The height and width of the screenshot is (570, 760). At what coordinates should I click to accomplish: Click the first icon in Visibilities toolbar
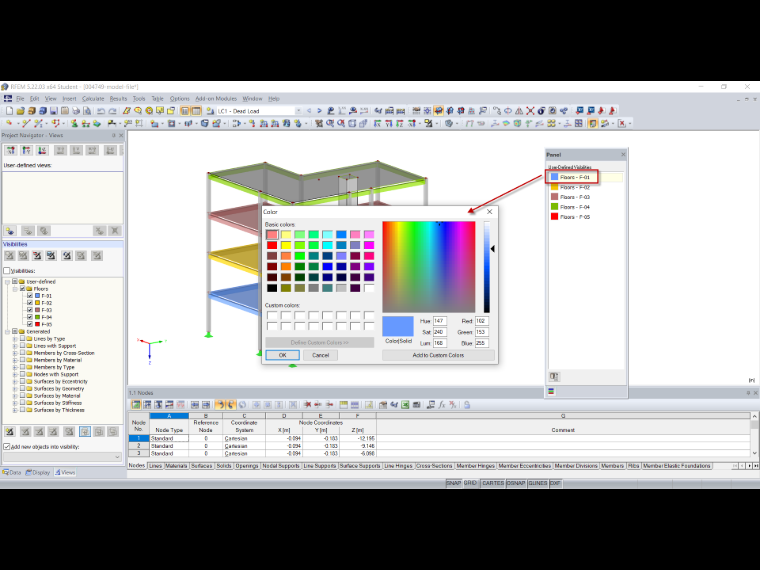tap(9, 255)
